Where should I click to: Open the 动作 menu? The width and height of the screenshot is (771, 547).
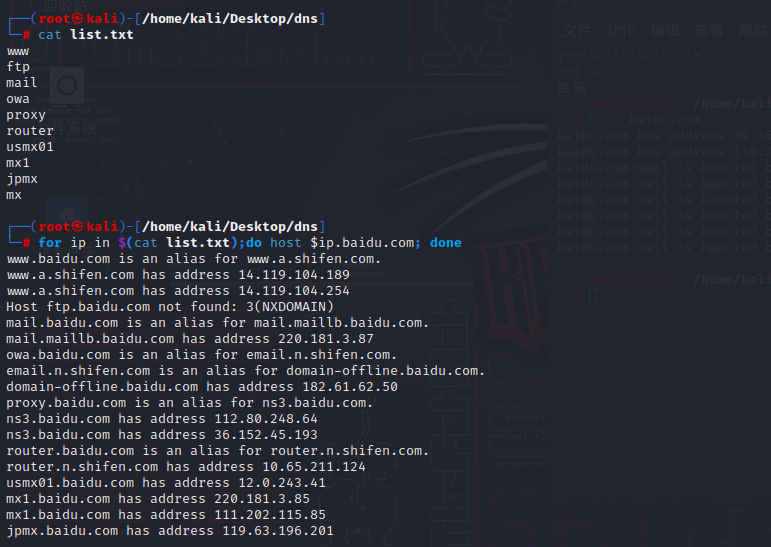point(620,31)
